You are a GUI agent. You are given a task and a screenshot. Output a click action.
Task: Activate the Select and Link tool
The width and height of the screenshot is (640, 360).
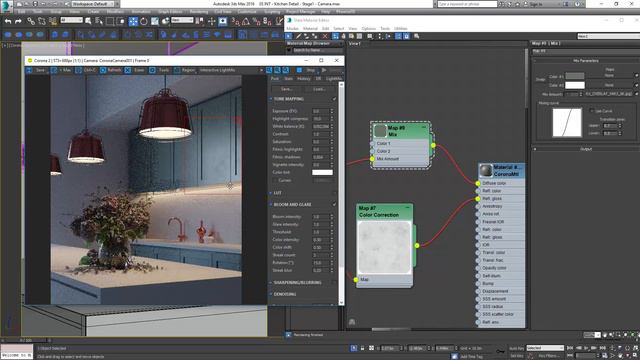[31, 21]
